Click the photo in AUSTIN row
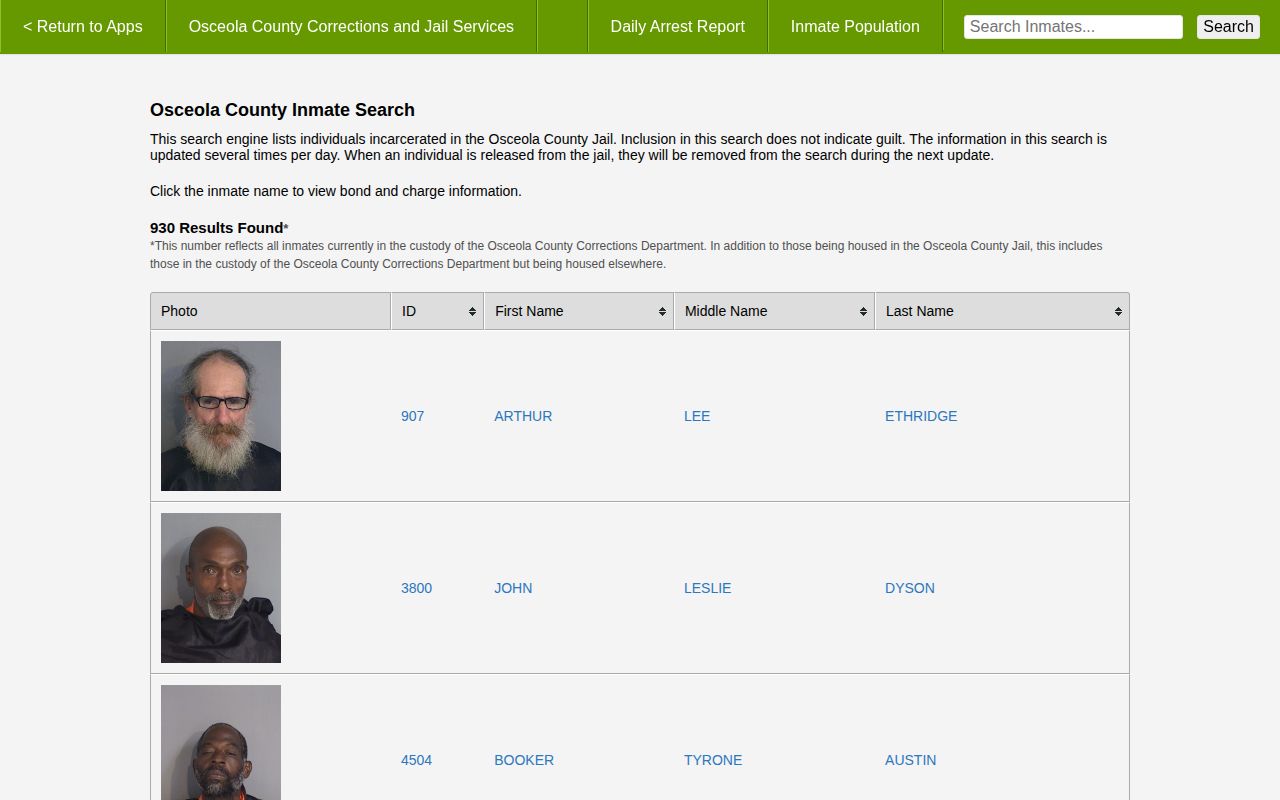 point(221,742)
